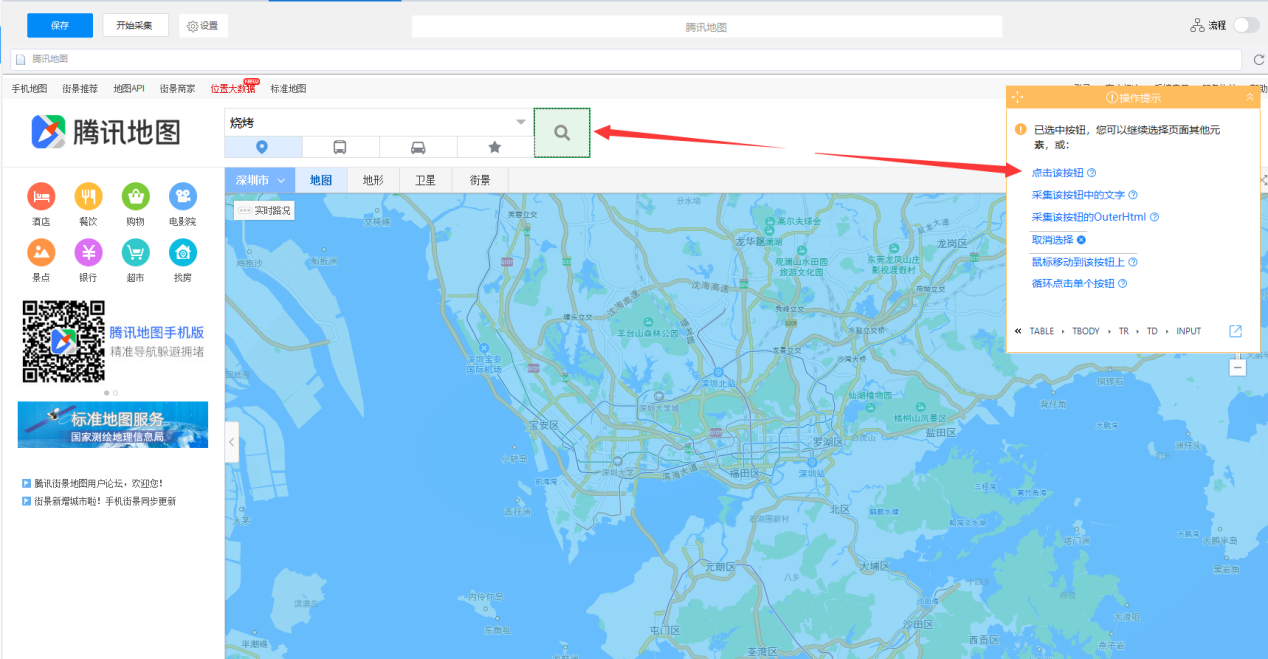Click the 腾讯地图 URL address bar
Image resolution: width=1268 pixels, height=659 pixels.
click(x=626, y=59)
